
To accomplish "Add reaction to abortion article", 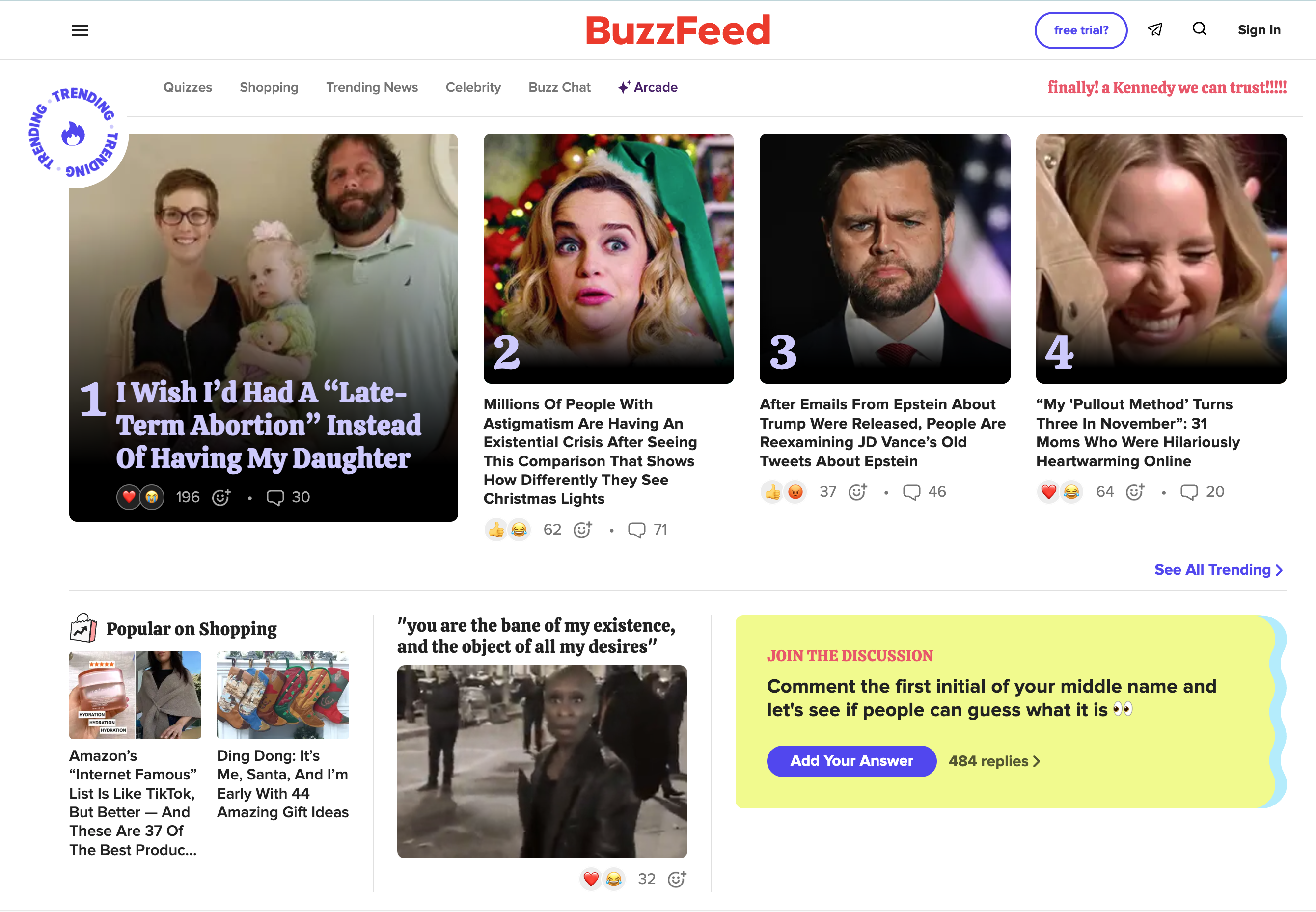I will 221,498.
